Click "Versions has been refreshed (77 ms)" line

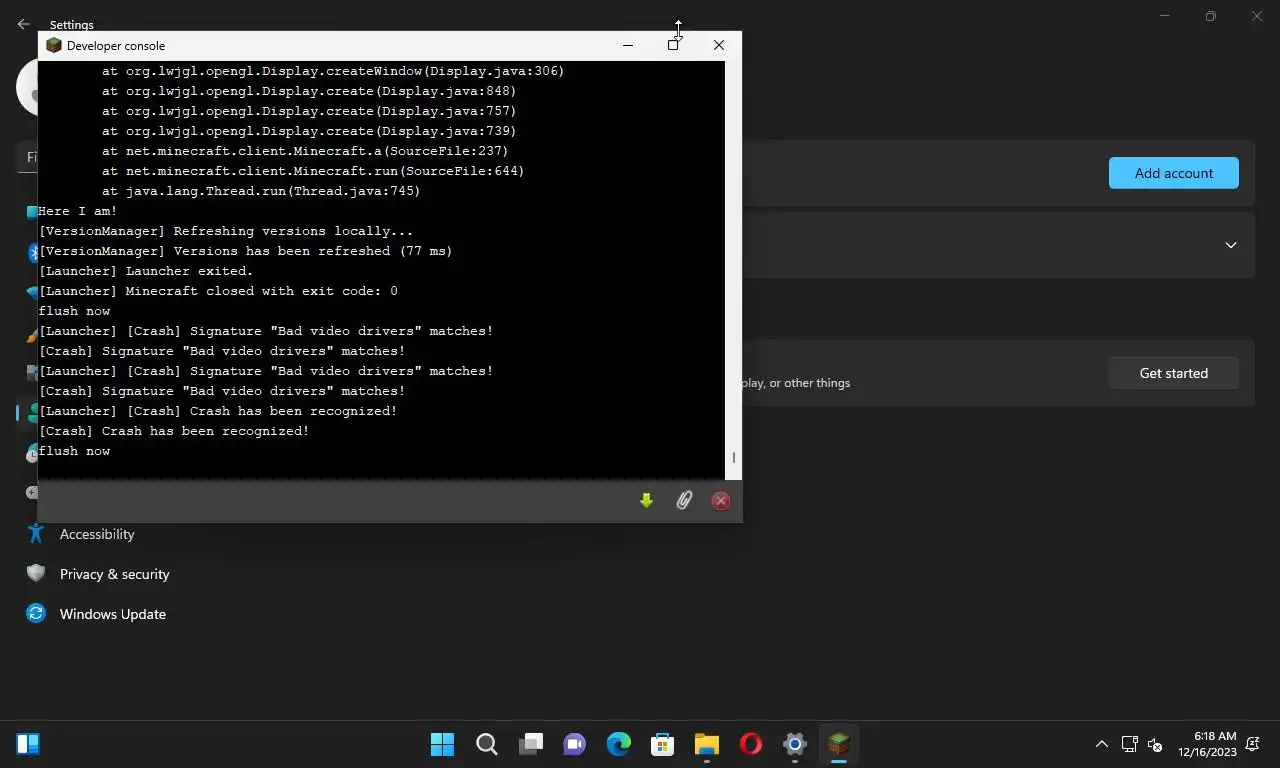(246, 251)
